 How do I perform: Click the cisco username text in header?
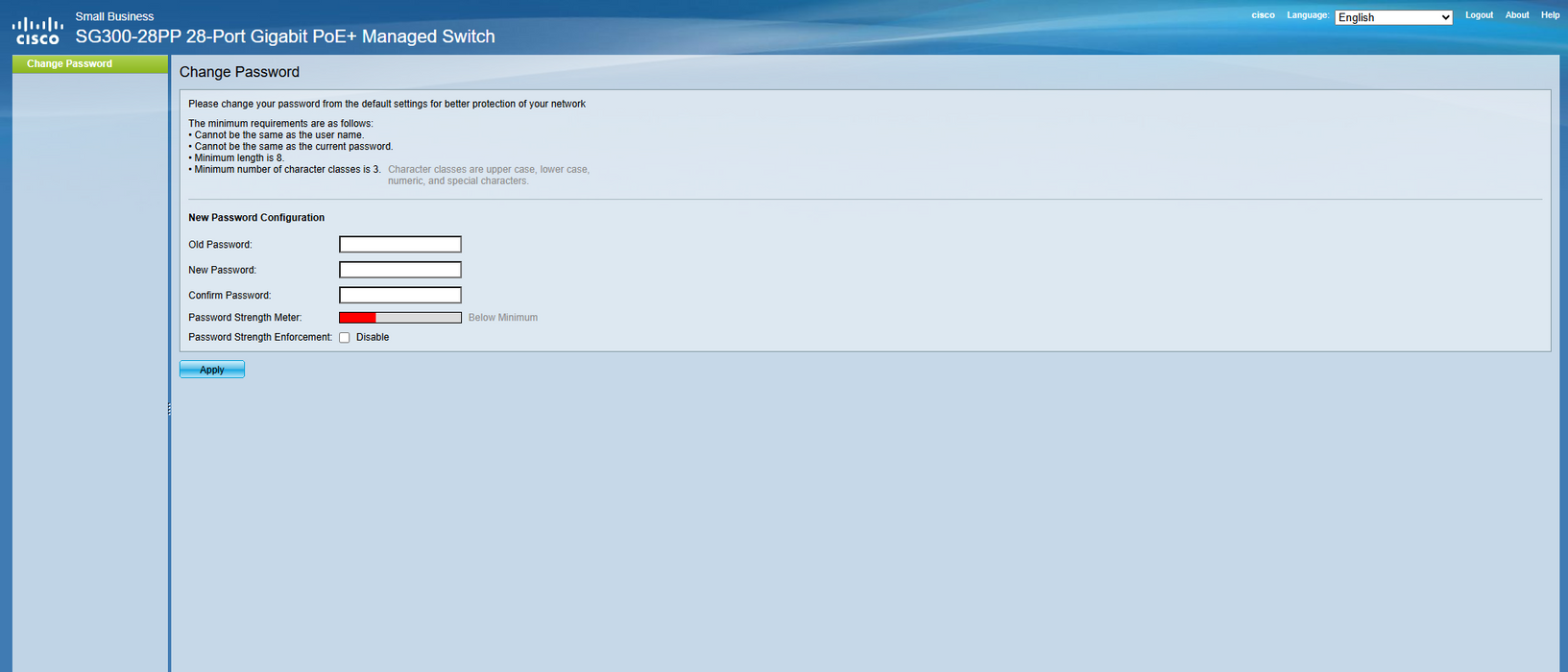(x=1264, y=15)
